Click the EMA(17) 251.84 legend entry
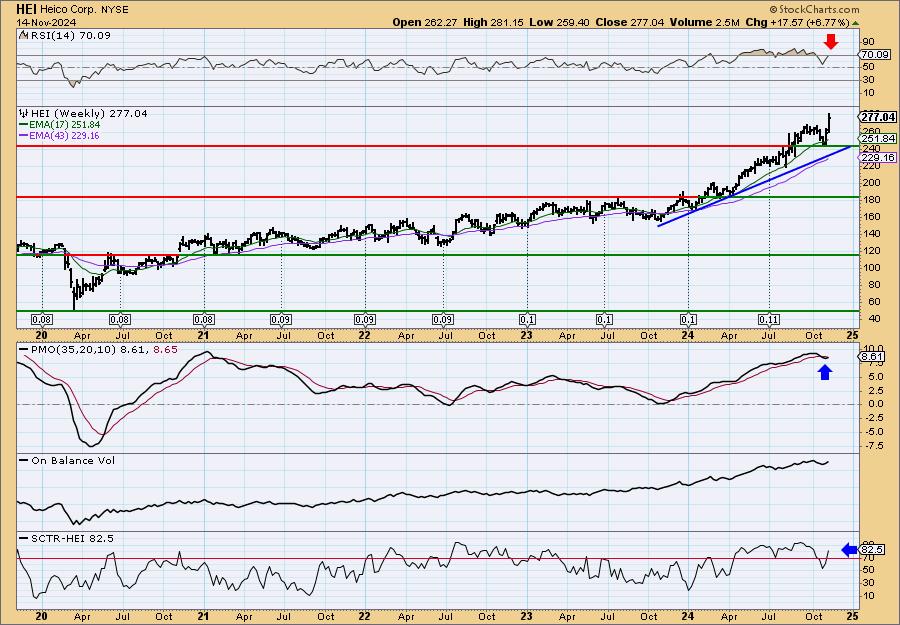Screen dimensions: 900x625 64,125
